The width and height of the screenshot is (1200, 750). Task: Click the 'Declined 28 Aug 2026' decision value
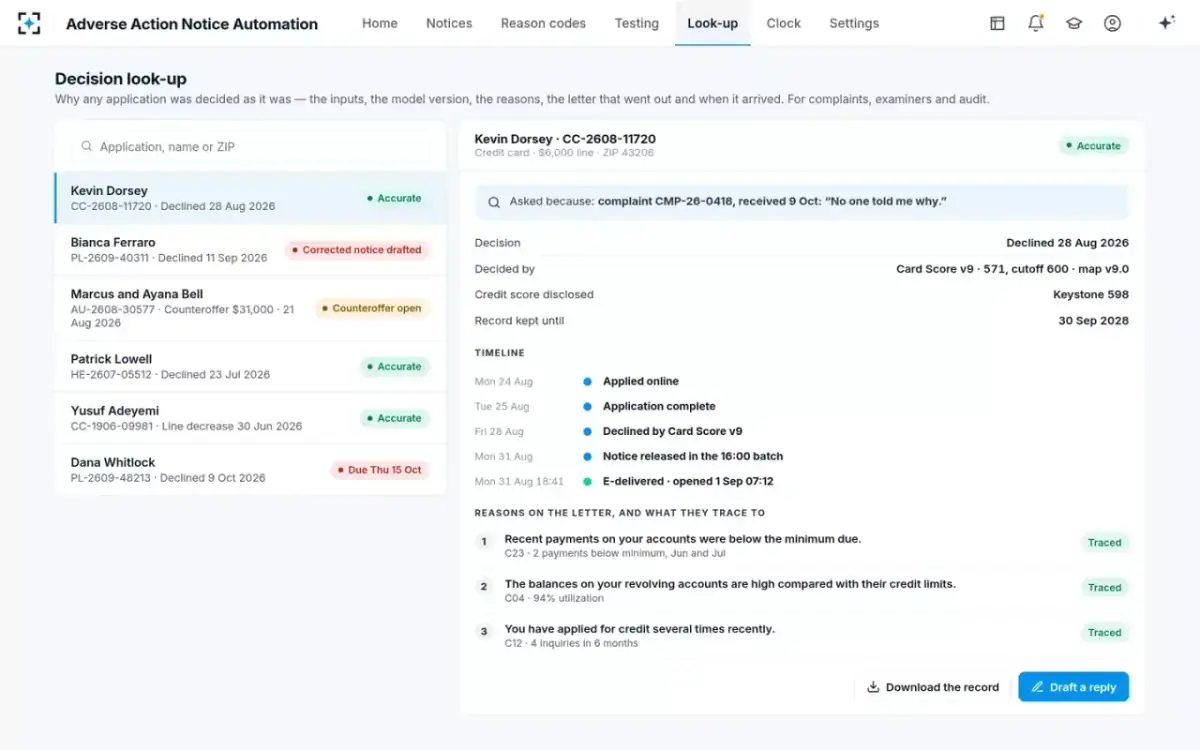click(1067, 243)
